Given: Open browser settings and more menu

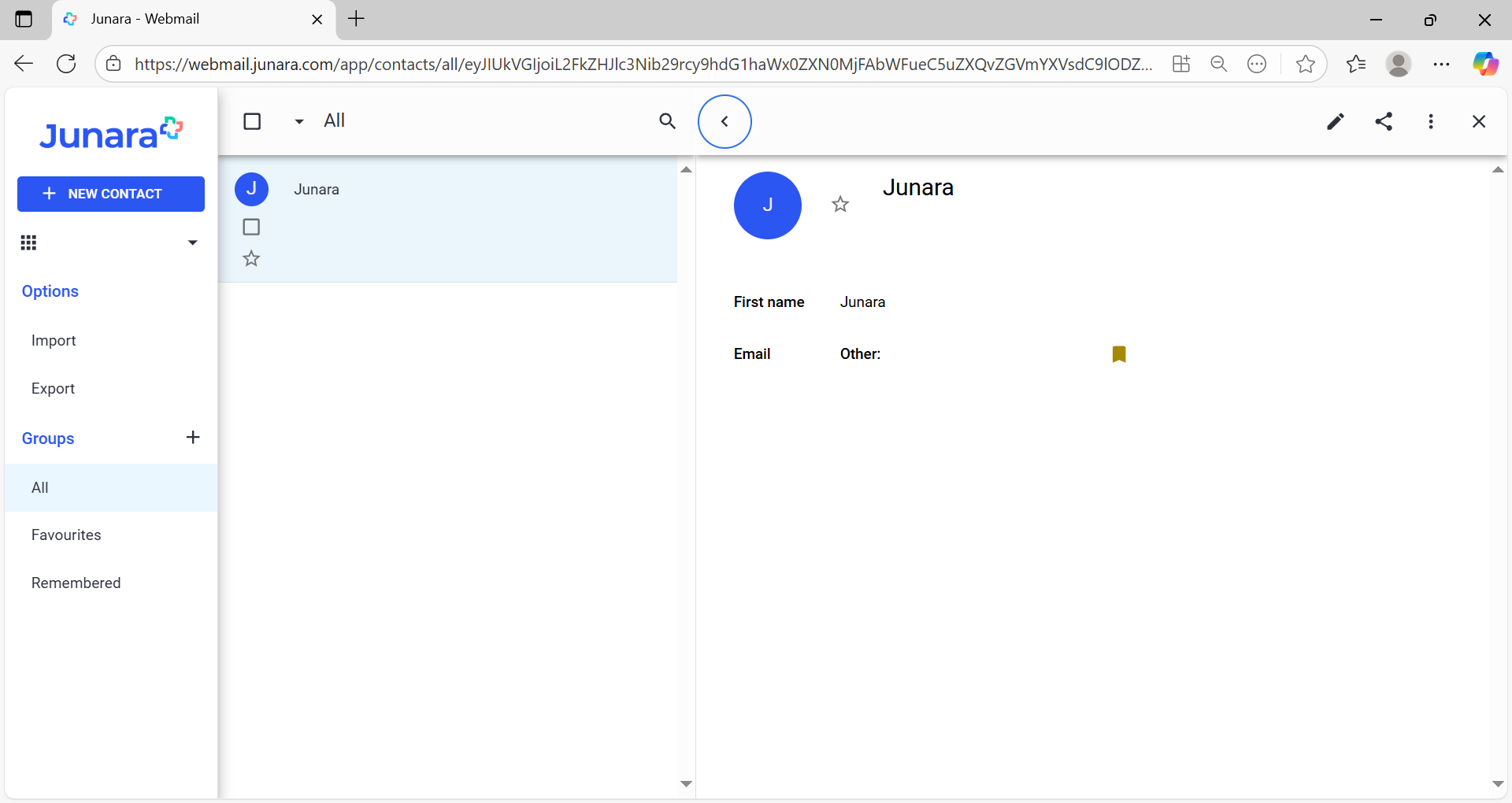Looking at the screenshot, I should pyautogui.click(x=1442, y=64).
